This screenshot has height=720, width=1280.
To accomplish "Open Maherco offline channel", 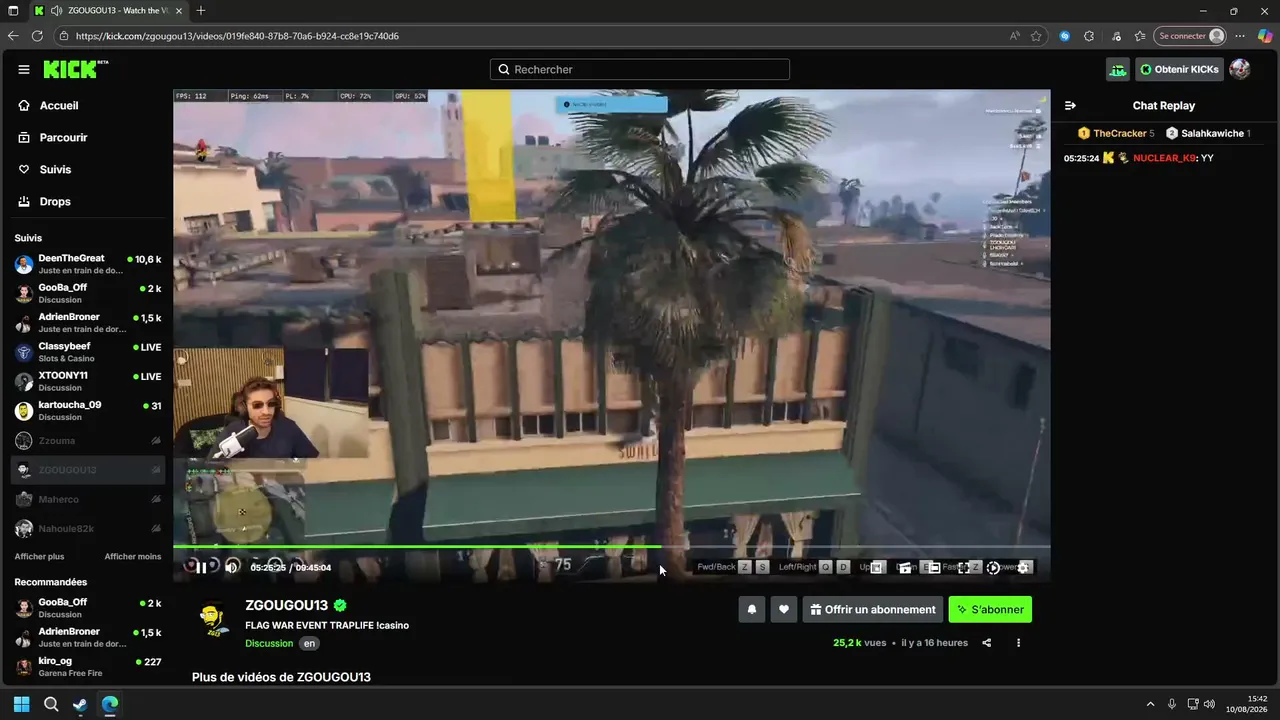I will [x=88, y=499].
